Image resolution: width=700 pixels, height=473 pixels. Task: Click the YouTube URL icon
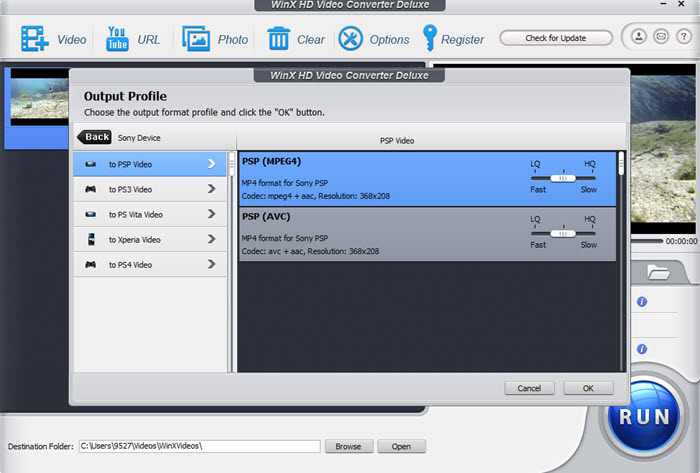coord(117,39)
